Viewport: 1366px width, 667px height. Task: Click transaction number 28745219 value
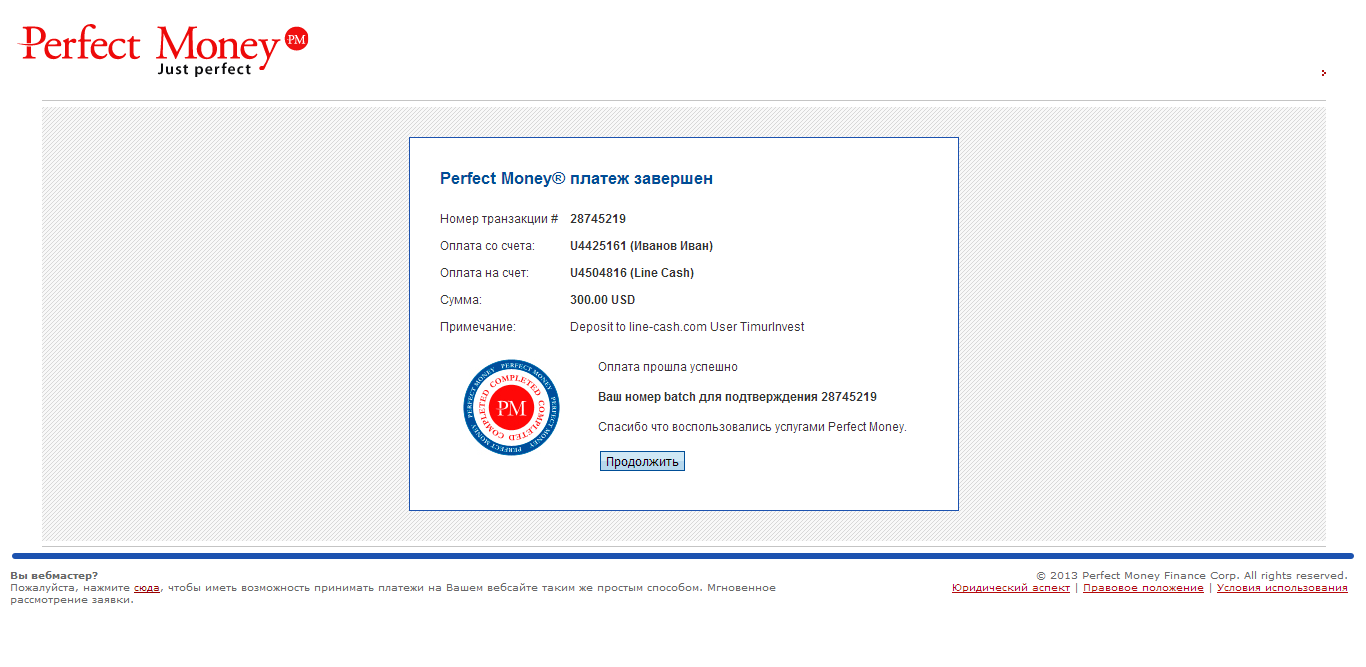coord(597,219)
